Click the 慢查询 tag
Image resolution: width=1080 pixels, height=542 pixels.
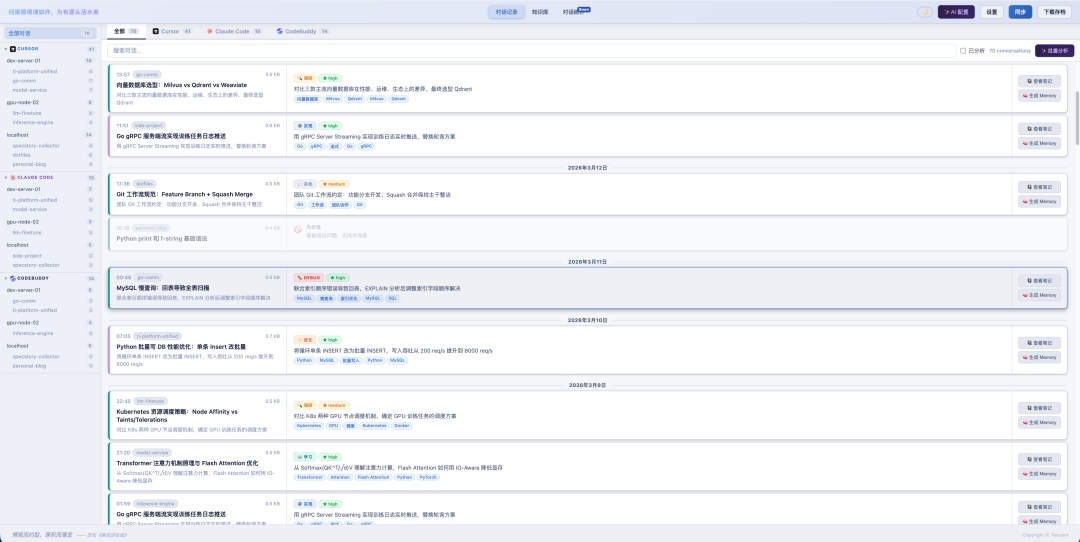pyautogui.click(x=326, y=298)
